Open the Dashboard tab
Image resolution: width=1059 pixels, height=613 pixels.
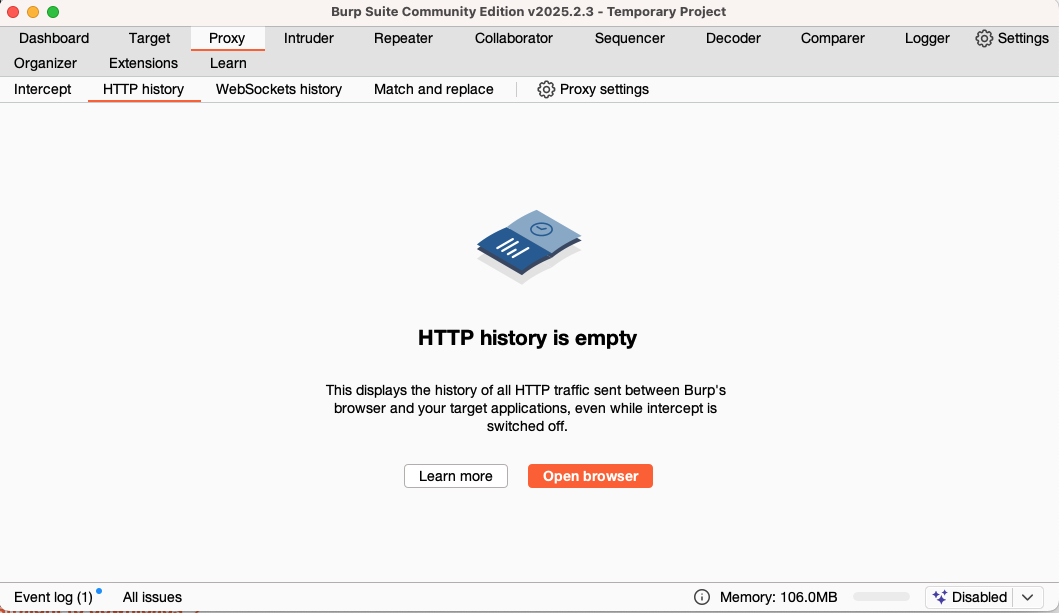point(54,38)
